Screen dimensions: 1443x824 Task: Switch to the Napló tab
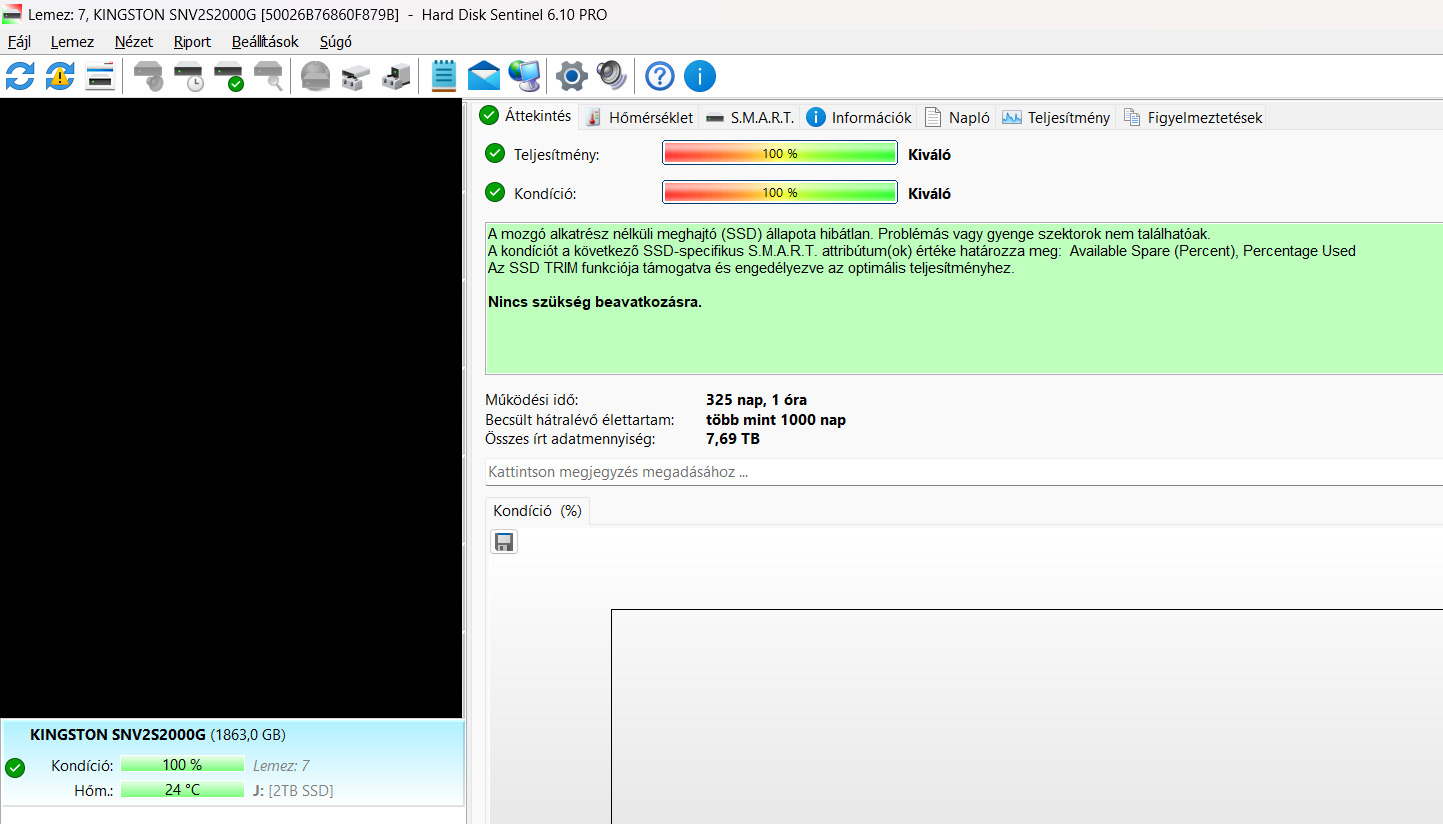(x=957, y=117)
